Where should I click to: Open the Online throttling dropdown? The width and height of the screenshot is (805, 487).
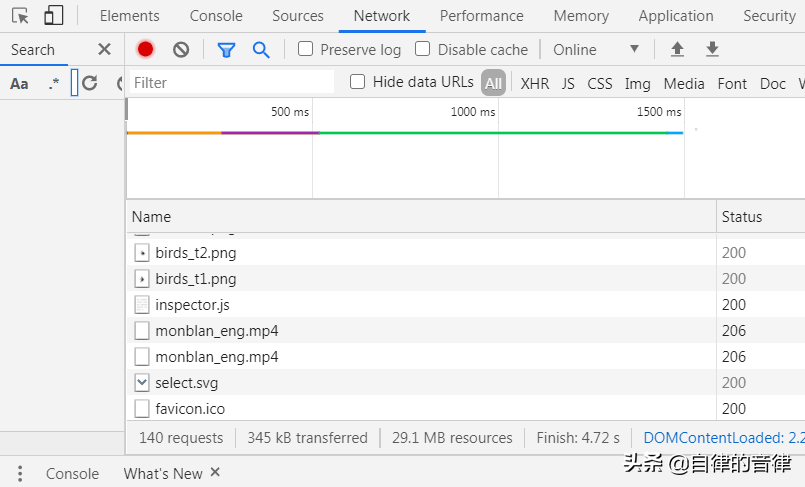point(596,50)
